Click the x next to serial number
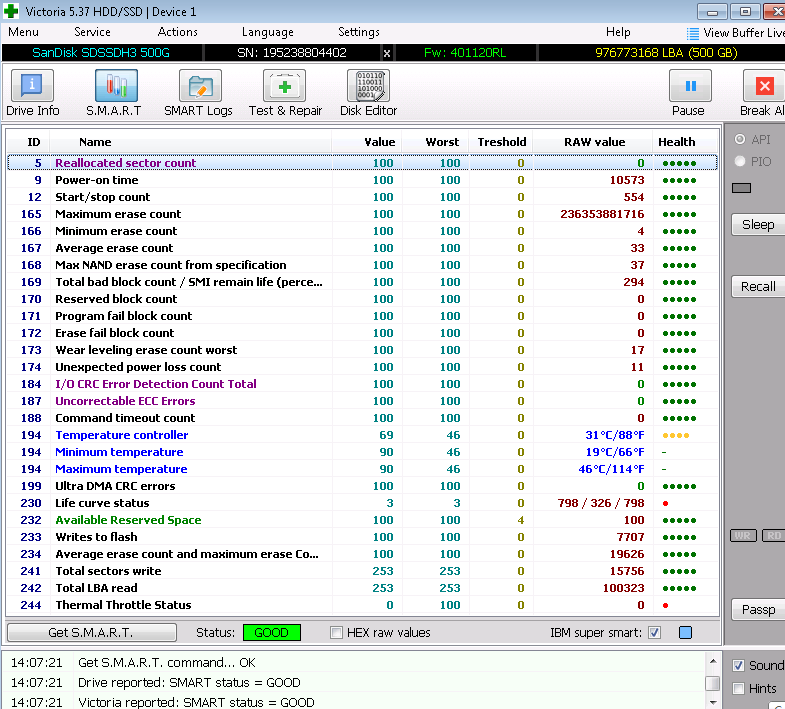Screen dimensions: 785x709 386,53
